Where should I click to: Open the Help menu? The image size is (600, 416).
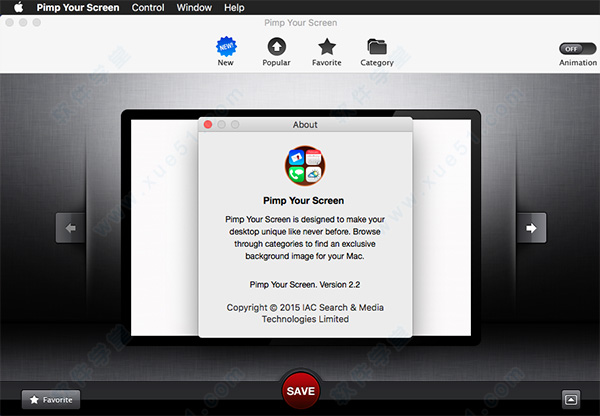tap(234, 7)
